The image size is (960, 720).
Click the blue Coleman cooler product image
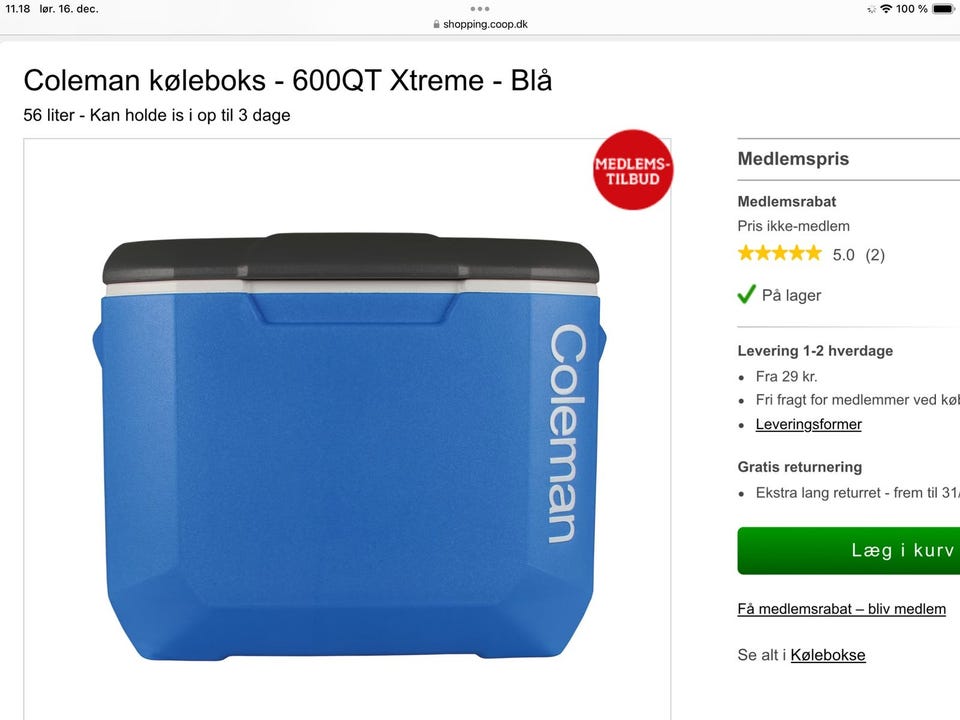click(x=350, y=446)
